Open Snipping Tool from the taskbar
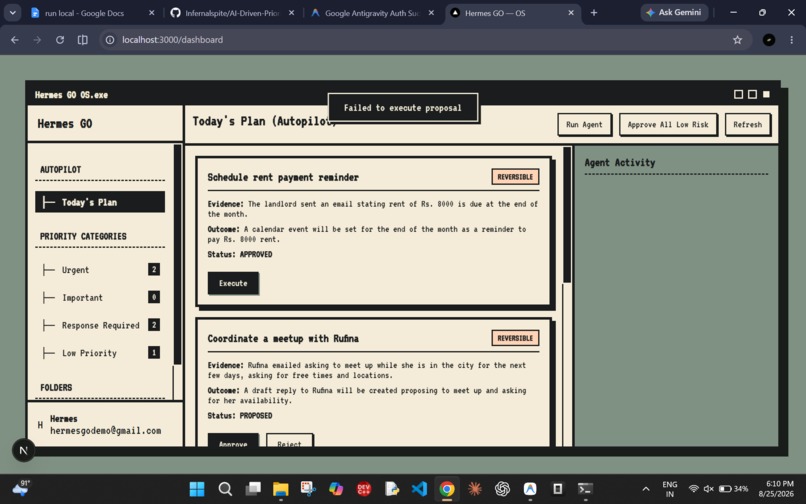Image resolution: width=806 pixels, height=504 pixels. pyautogui.click(x=308, y=489)
